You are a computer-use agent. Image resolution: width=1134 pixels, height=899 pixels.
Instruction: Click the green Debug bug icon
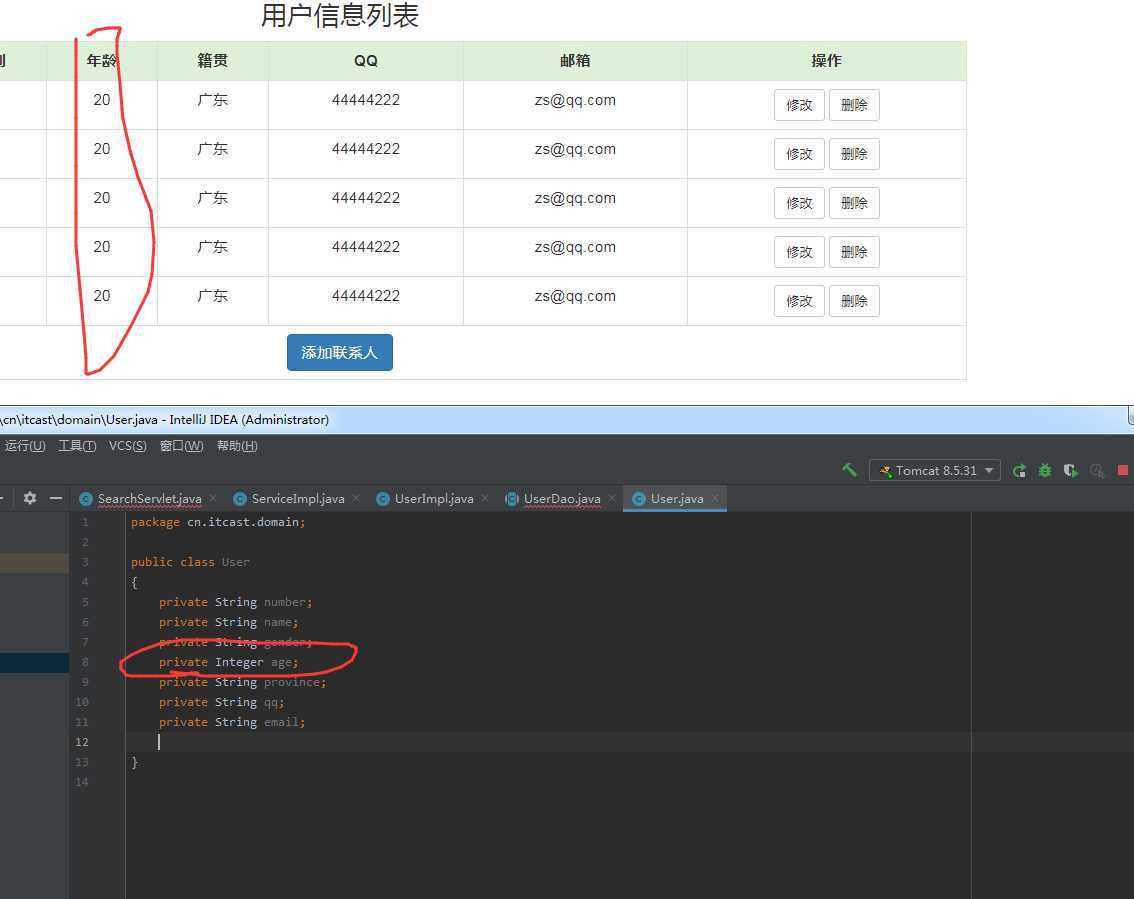tap(1045, 471)
